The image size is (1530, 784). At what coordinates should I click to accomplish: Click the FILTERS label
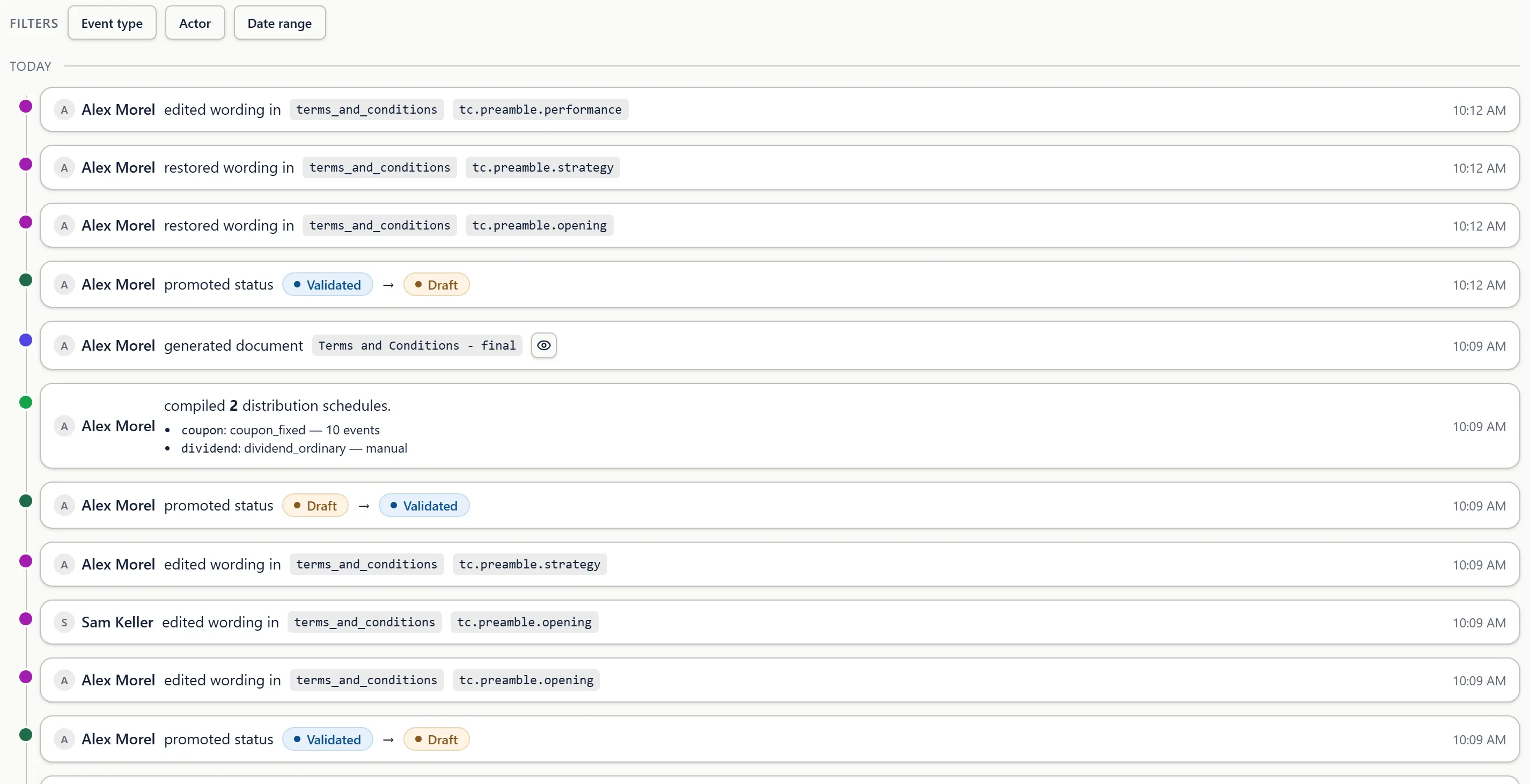pos(34,23)
